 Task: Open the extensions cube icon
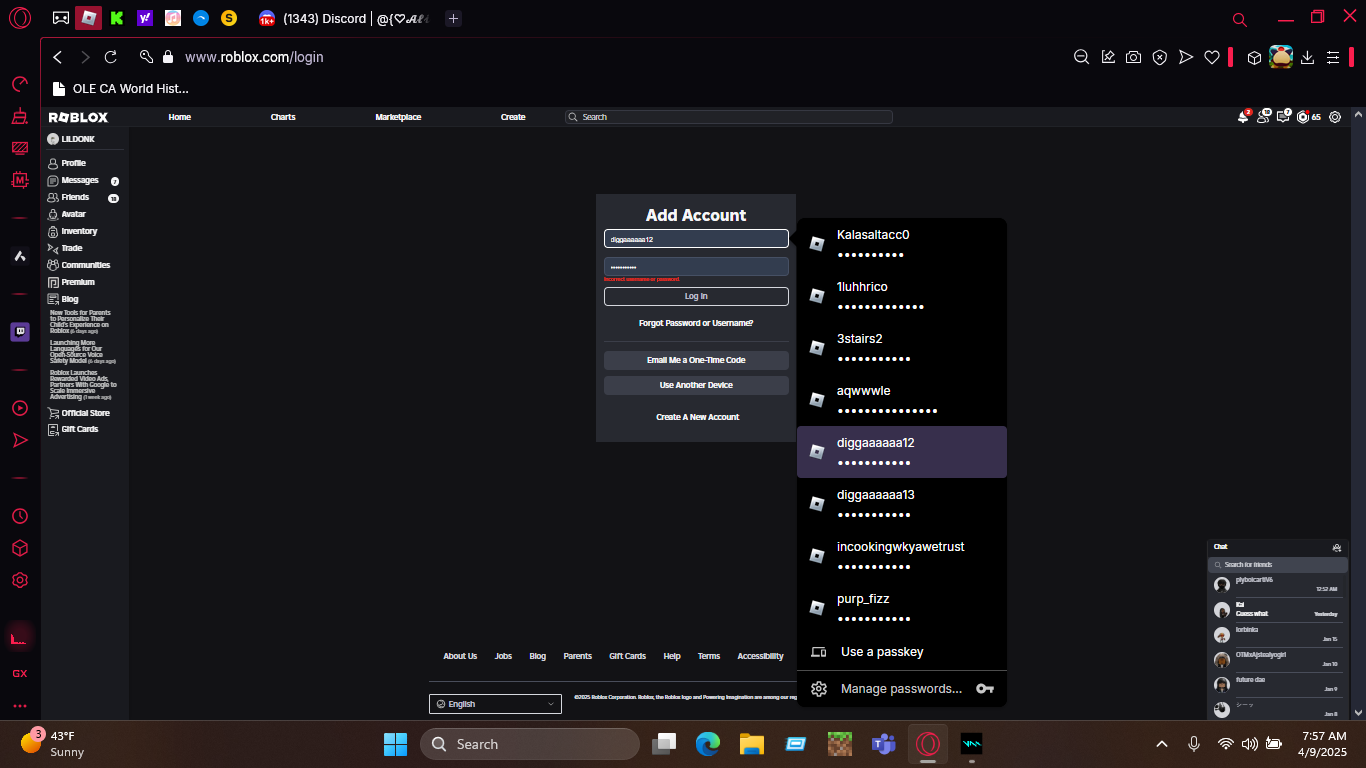tap(1254, 57)
